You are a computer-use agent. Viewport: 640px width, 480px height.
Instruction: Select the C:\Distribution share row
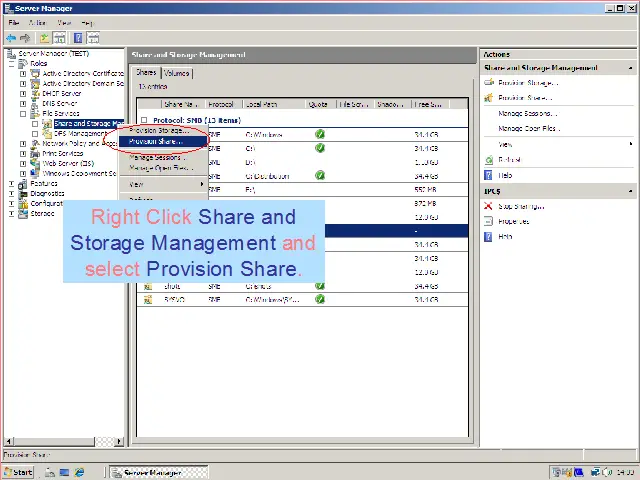click(303, 176)
